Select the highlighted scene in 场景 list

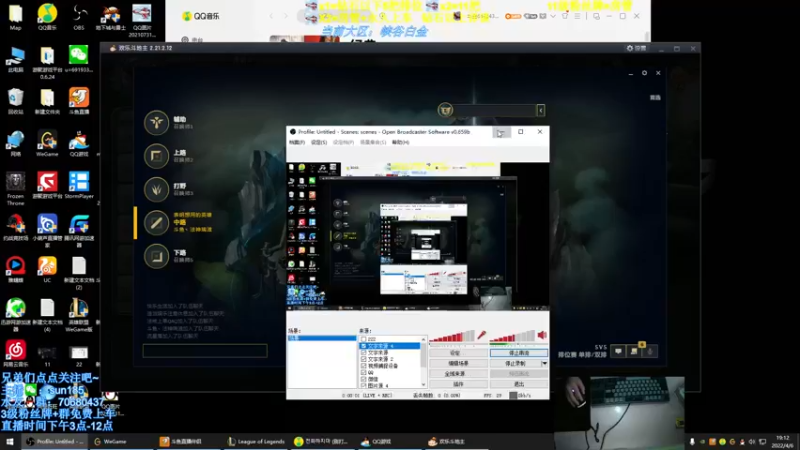[x=322, y=338]
